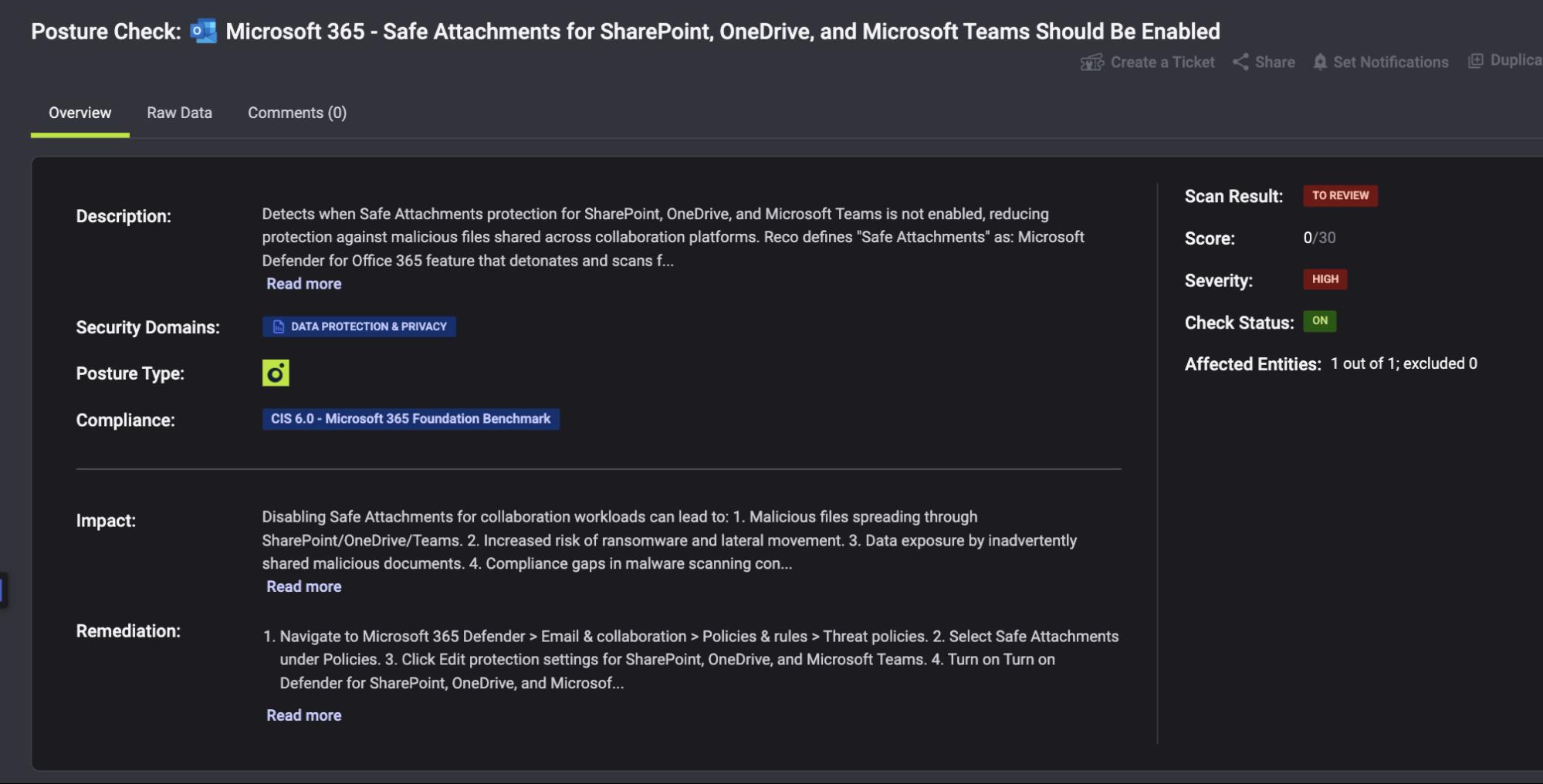Open Set Notifications via the bell icon
The image size is (1543, 784).
tap(1319, 62)
